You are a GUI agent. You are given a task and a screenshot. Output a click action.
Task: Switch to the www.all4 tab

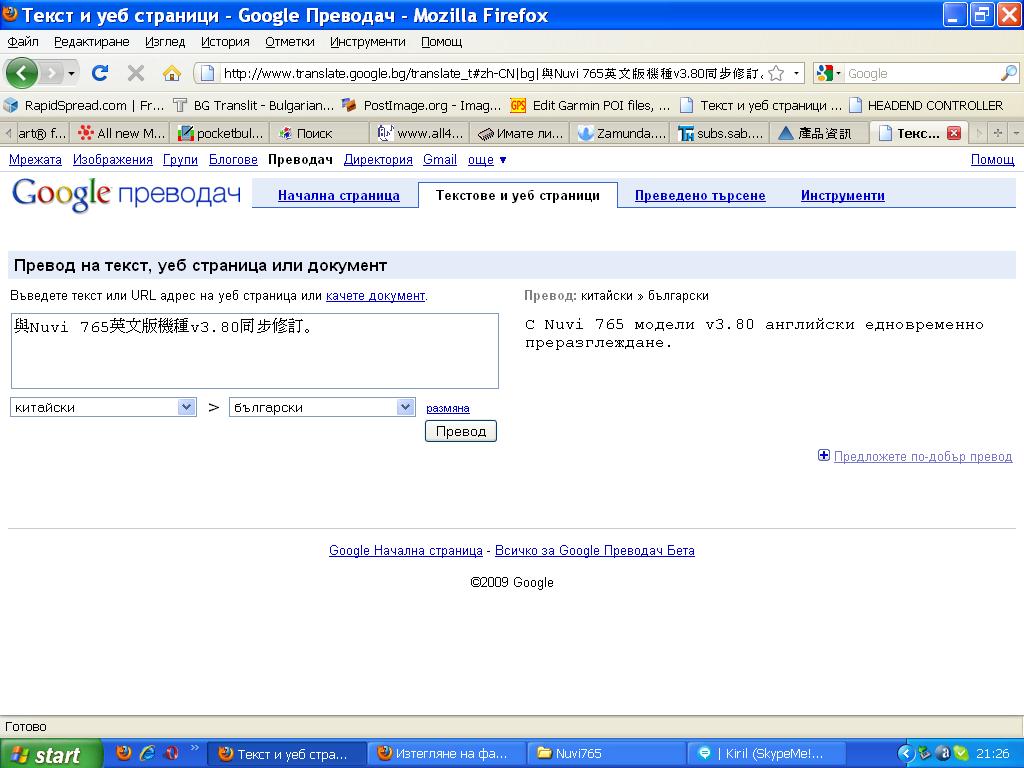coord(421,133)
